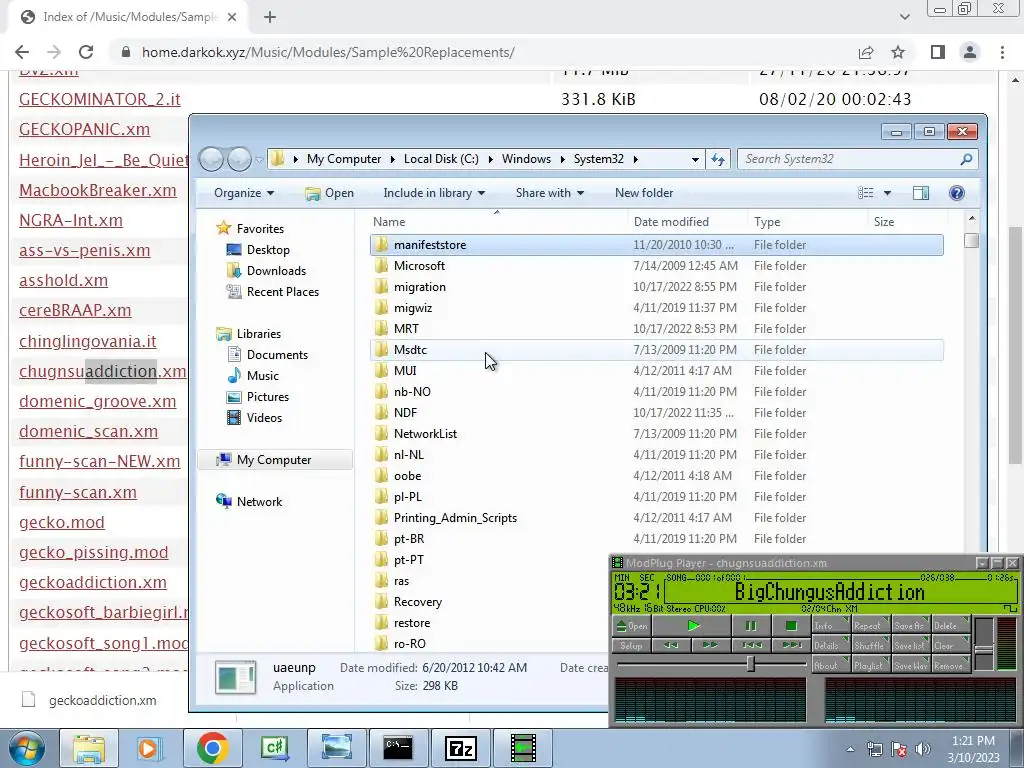Open the domenic_groove.xm link

coord(97,401)
